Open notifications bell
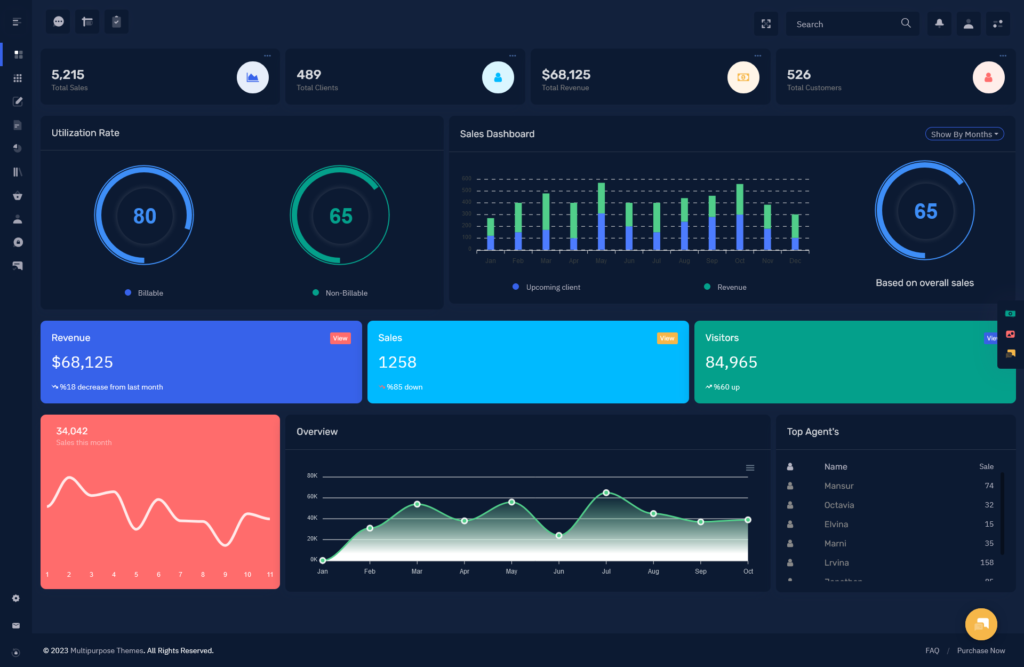This screenshot has width=1024, height=667. click(939, 24)
